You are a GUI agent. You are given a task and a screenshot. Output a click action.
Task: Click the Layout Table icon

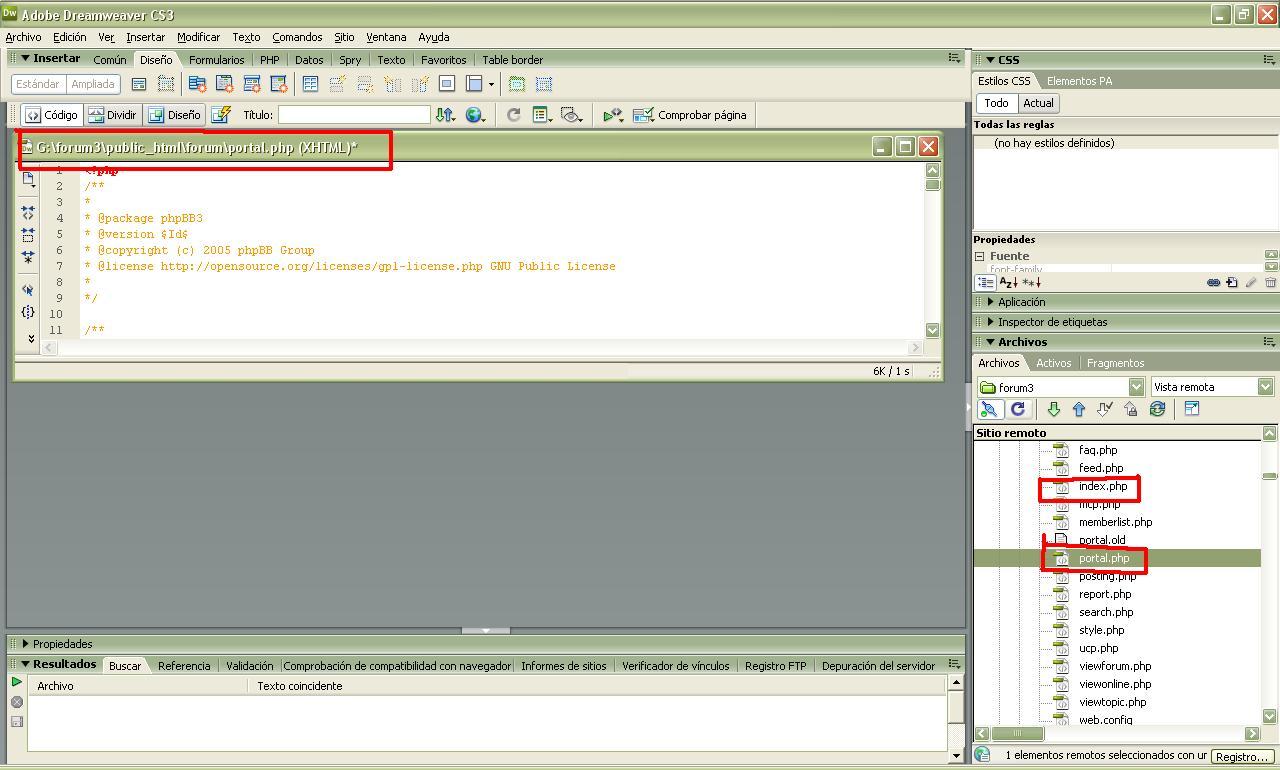(517, 84)
